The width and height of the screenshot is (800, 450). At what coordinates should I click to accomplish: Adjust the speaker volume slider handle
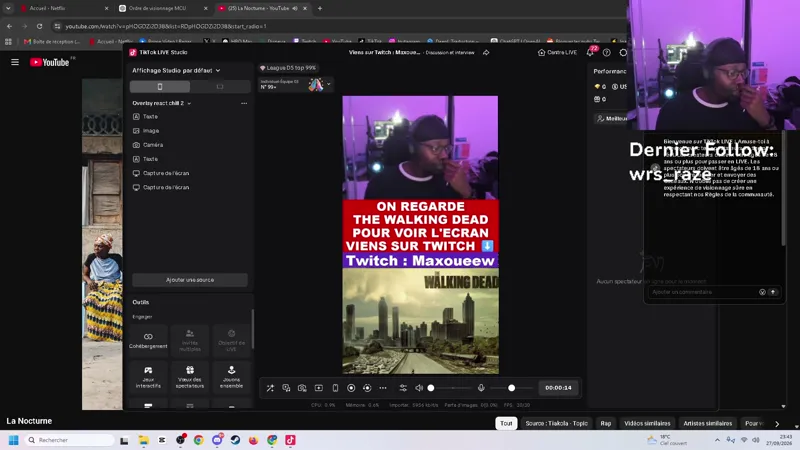[431, 388]
